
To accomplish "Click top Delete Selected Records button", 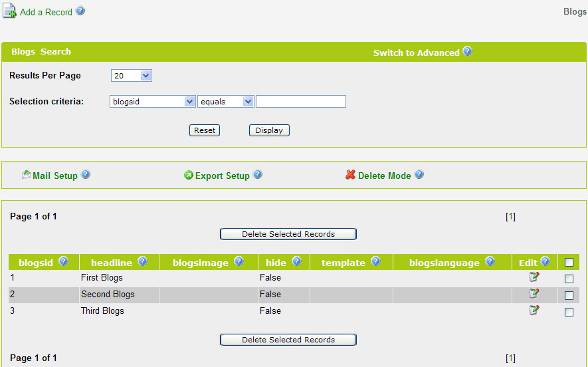I will [288, 234].
